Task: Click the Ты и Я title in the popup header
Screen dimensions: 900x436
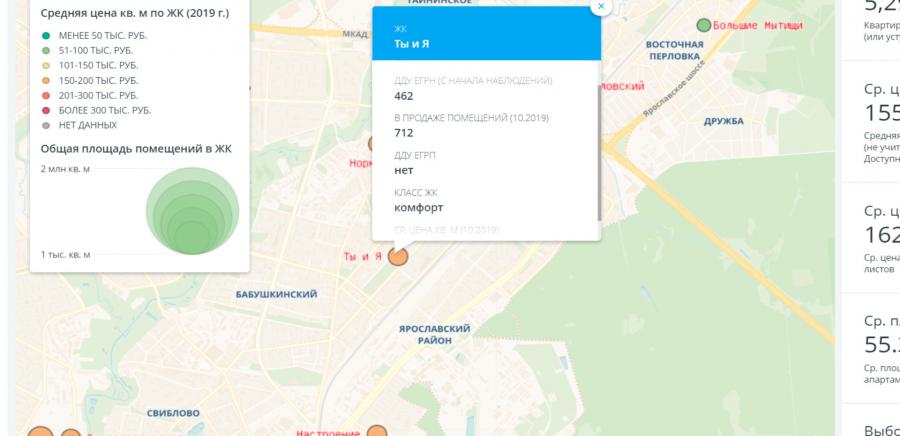Action: pos(412,44)
